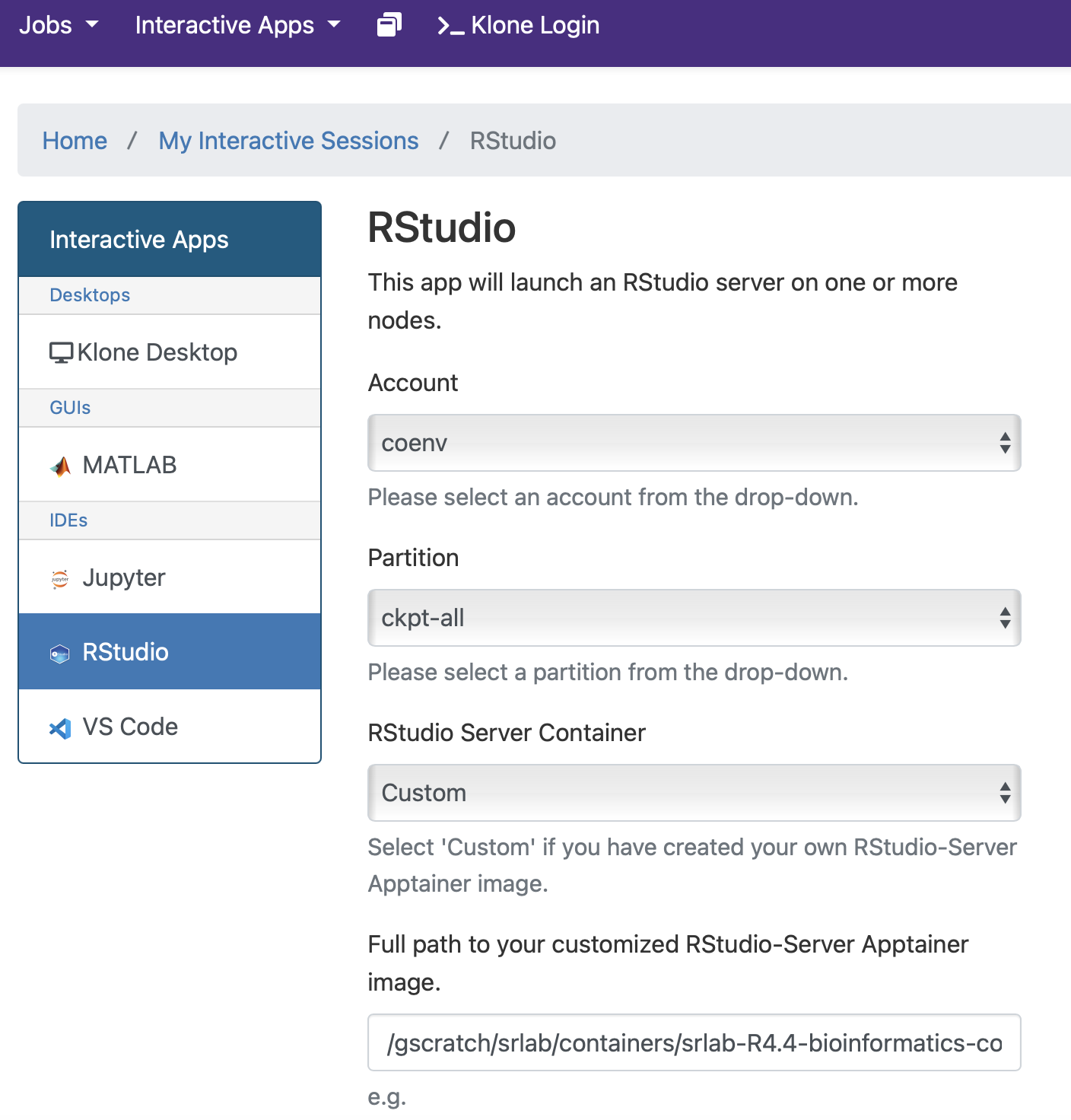Open Klone Desktop from sidebar

170,352
